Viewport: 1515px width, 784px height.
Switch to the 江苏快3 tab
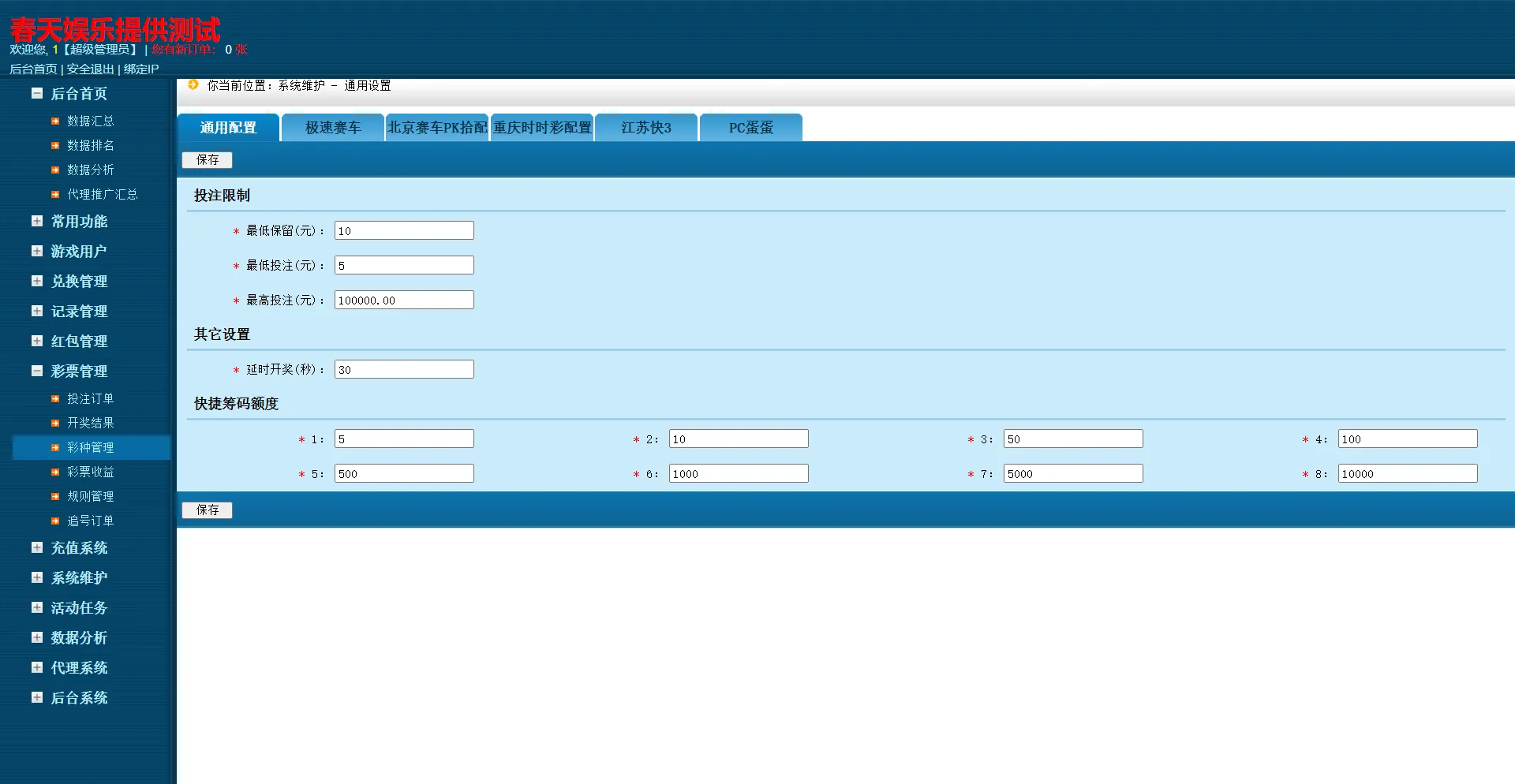coord(646,128)
